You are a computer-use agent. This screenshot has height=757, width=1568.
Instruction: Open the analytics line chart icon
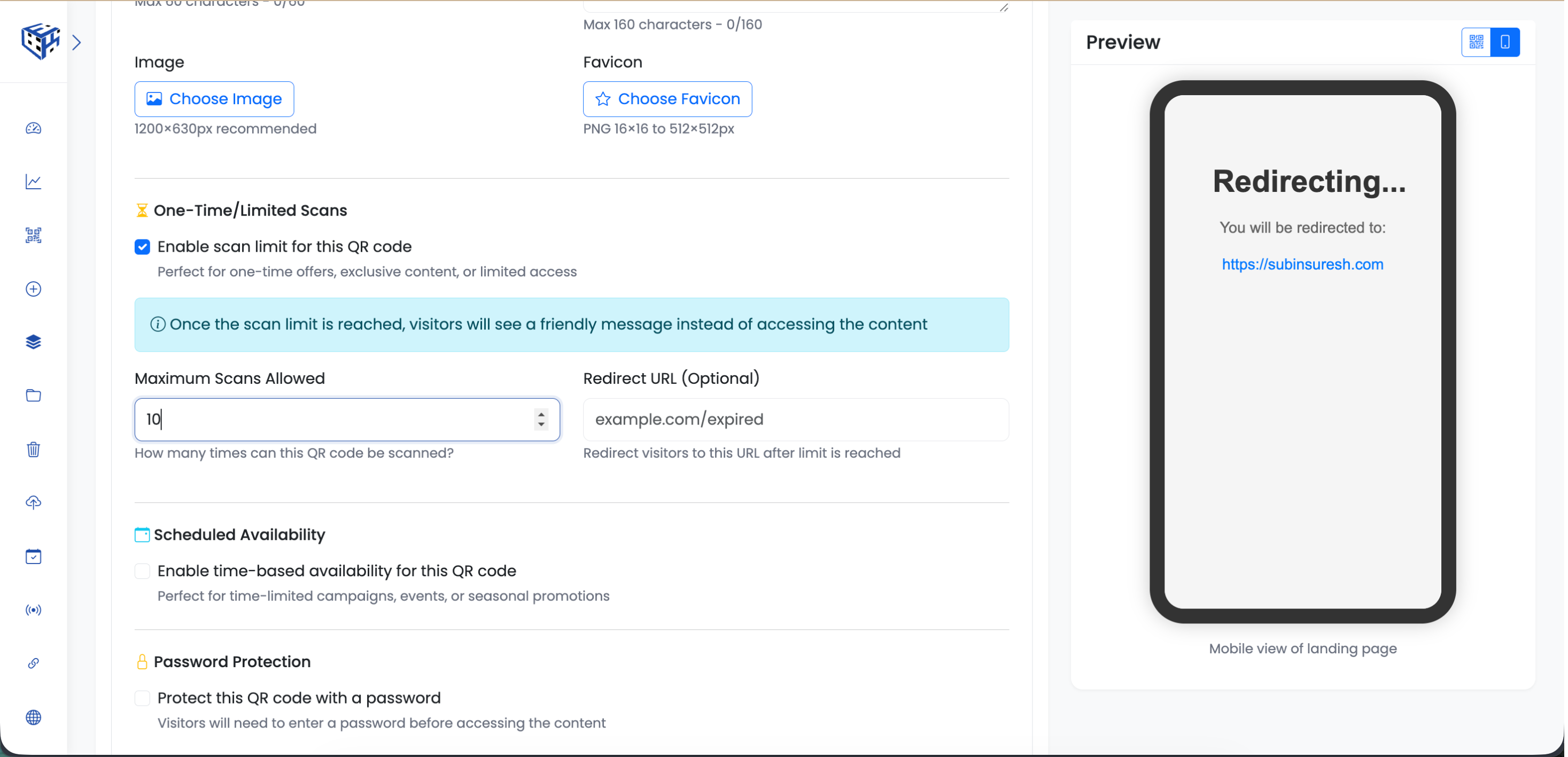point(34,181)
